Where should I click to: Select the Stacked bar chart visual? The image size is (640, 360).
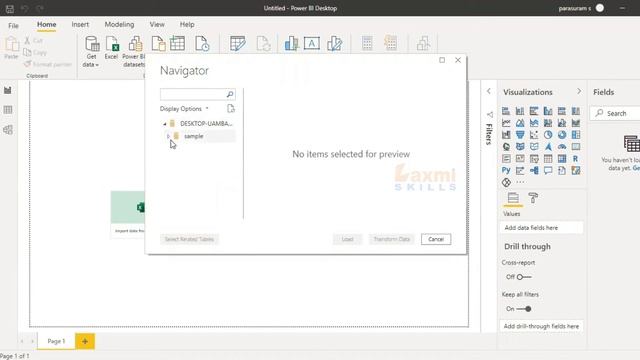coord(506,111)
